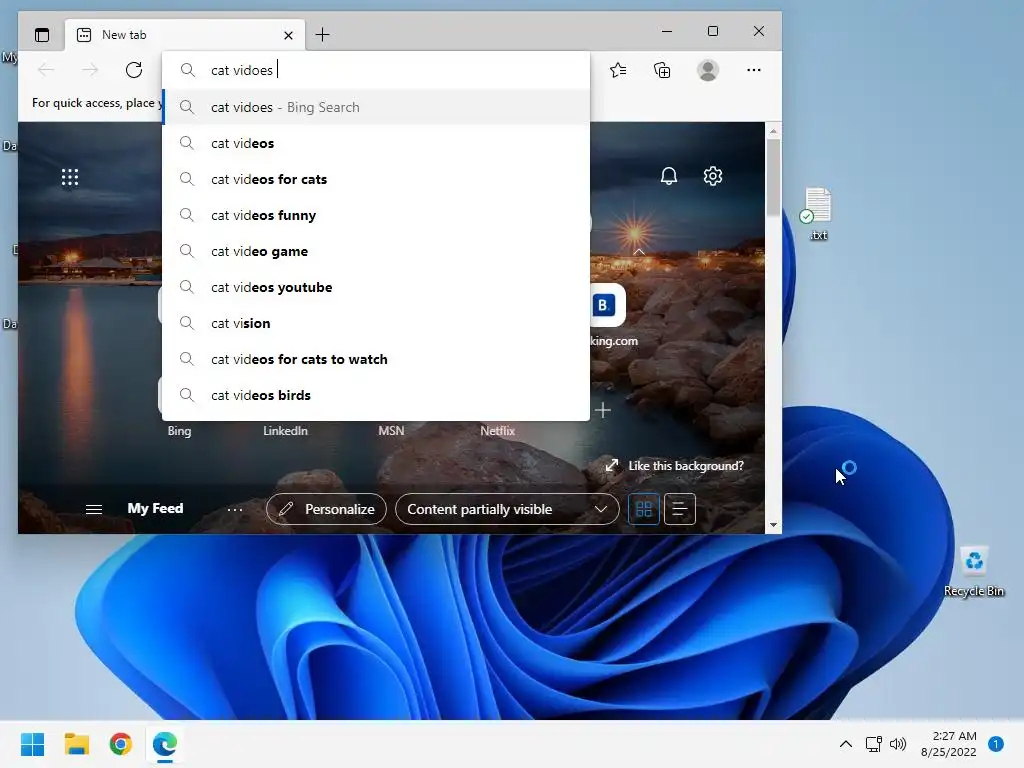The image size is (1024, 768).
Task: Open Settings and more three-dot menu
Action: pos(754,70)
